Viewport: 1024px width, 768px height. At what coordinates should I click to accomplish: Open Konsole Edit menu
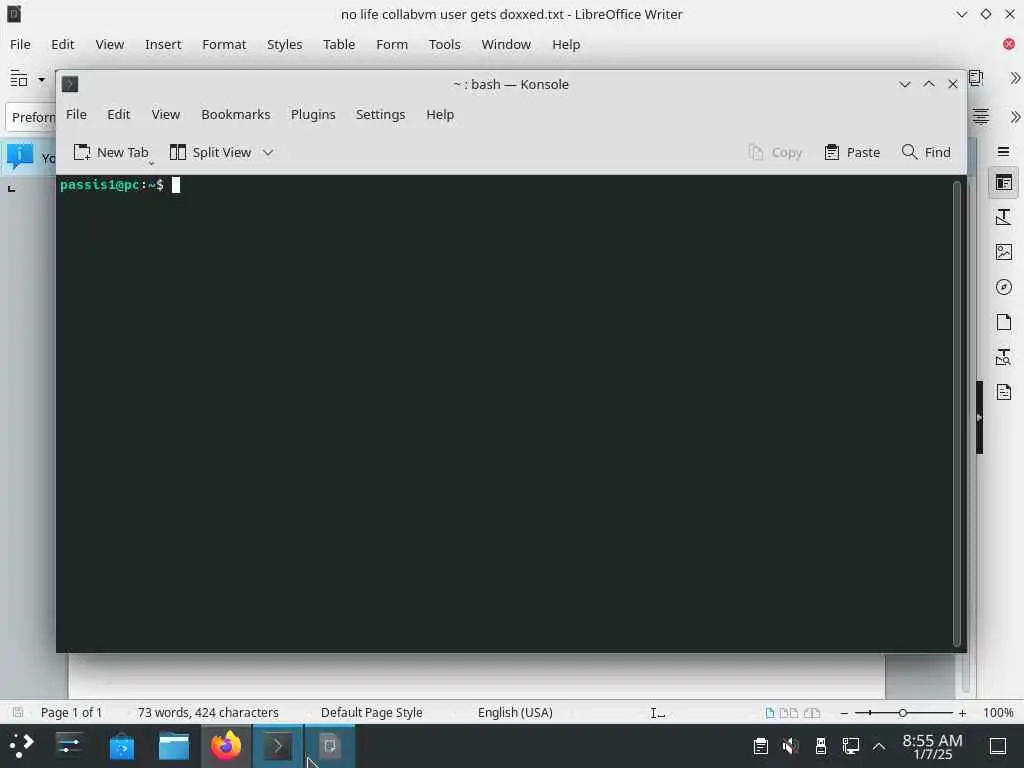pyautogui.click(x=118, y=114)
